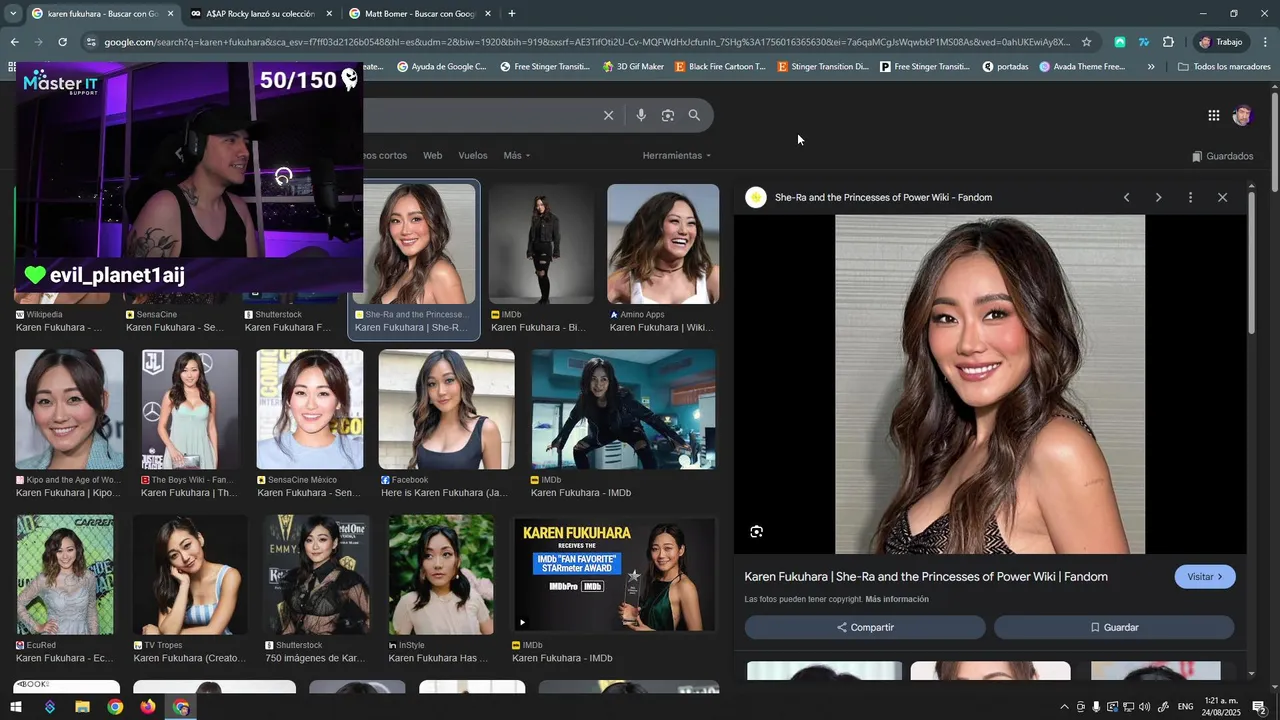Open Chrome three-dot main menu
The image size is (1280, 720).
(1265, 42)
